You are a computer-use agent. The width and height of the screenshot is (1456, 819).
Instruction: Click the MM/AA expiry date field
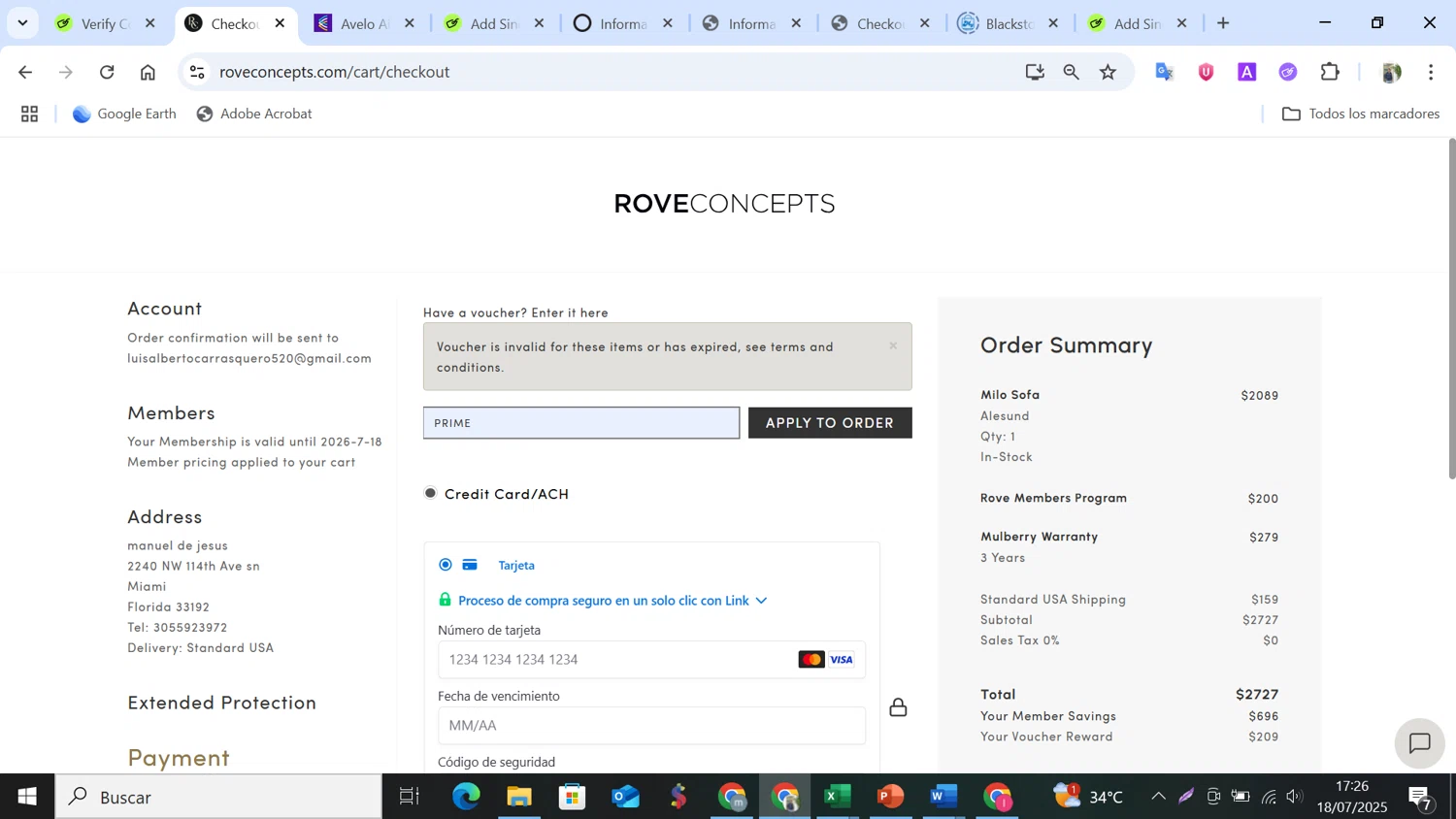651,726
